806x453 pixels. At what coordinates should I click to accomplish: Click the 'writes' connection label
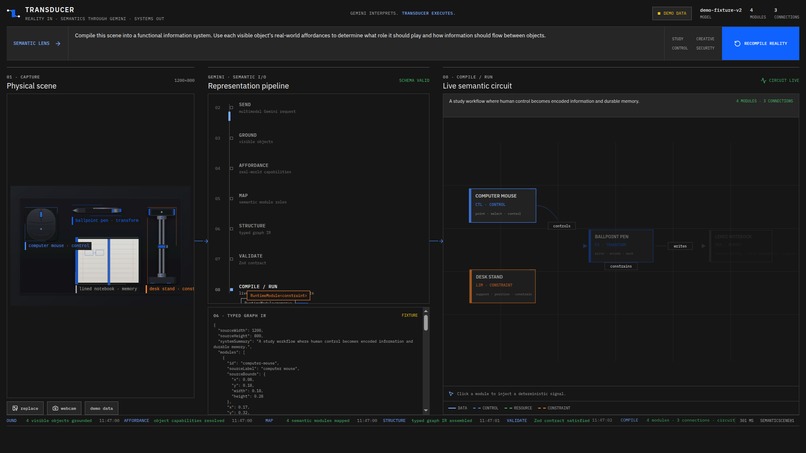pyautogui.click(x=680, y=246)
